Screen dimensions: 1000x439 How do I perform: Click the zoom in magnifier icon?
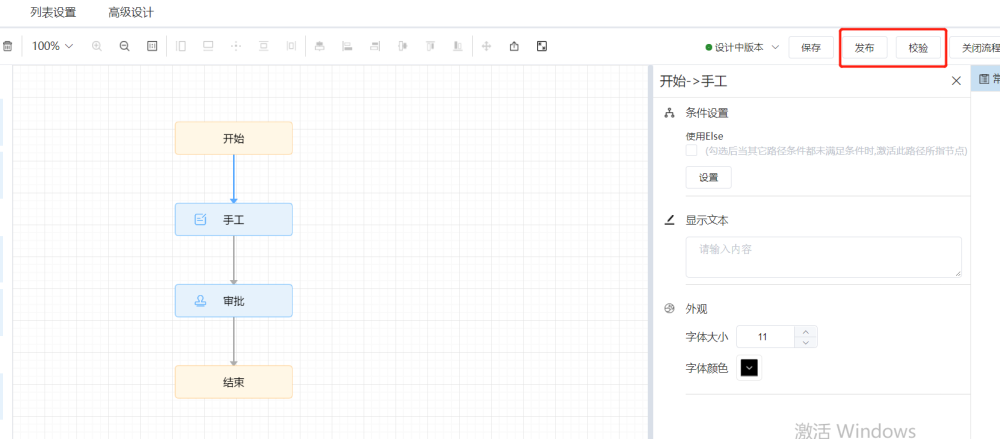tap(97, 46)
